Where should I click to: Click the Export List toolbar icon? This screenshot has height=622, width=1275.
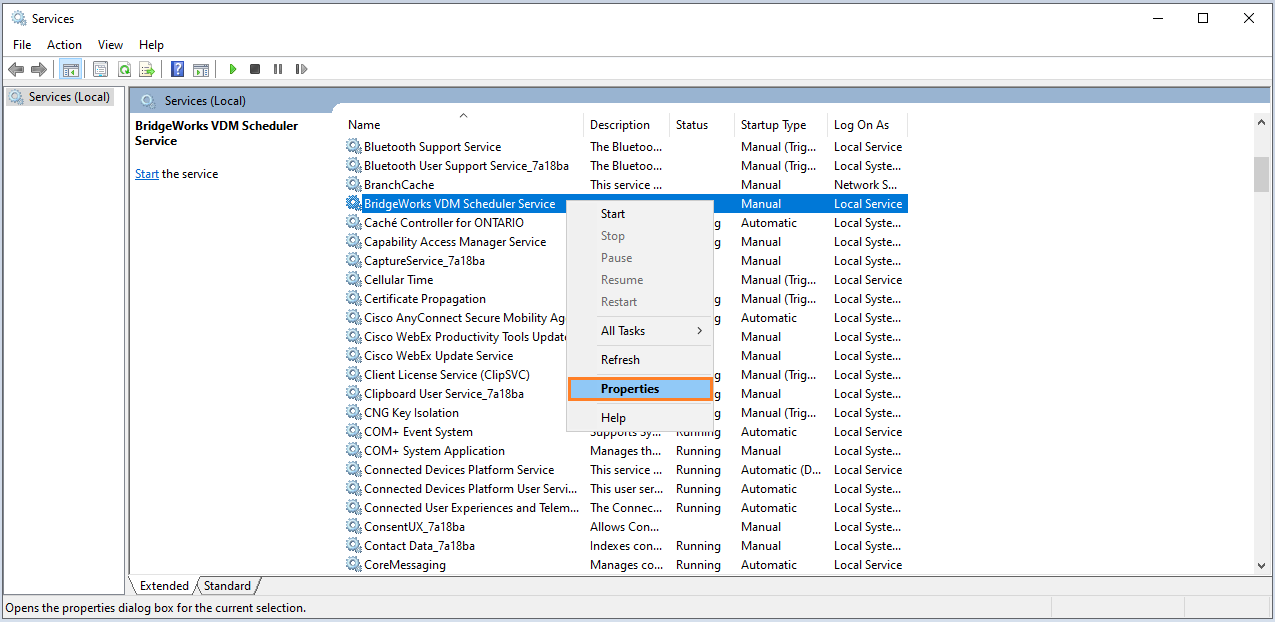click(x=147, y=69)
